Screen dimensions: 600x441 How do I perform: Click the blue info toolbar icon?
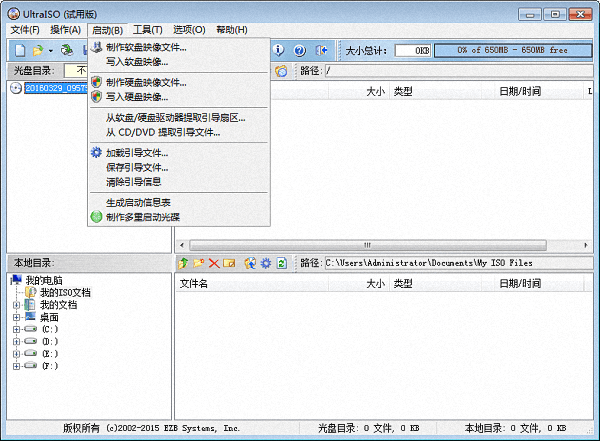coord(278,50)
